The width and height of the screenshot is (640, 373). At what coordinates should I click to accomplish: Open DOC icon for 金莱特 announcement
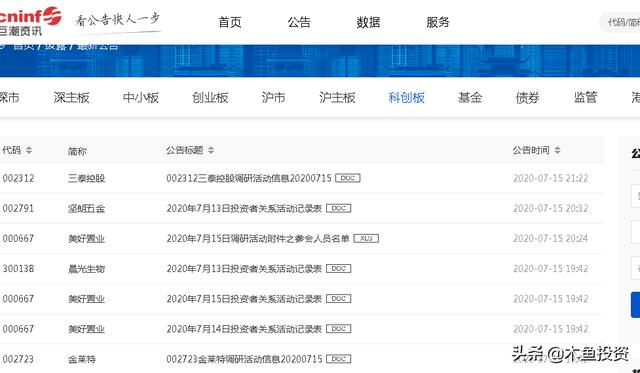[x=339, y=359]
